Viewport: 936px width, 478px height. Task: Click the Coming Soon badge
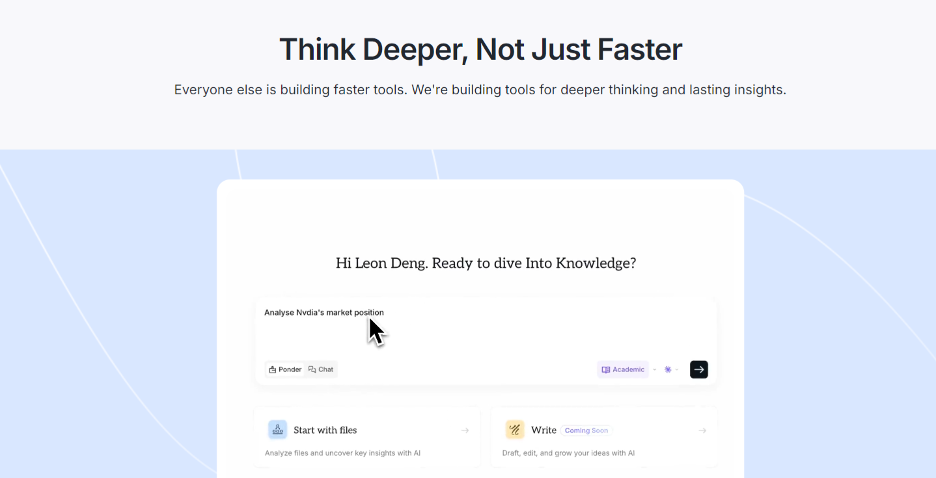tap(586, 430)
